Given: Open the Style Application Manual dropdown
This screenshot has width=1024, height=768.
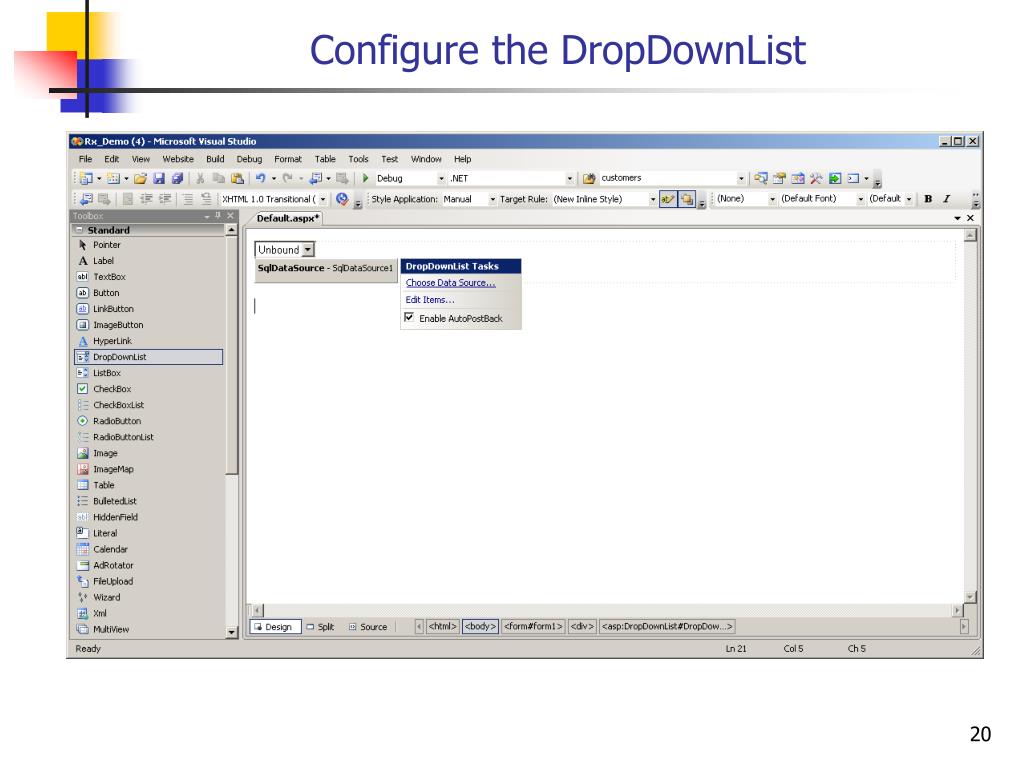Looking at the screenshot, I should tap(492, 199).
